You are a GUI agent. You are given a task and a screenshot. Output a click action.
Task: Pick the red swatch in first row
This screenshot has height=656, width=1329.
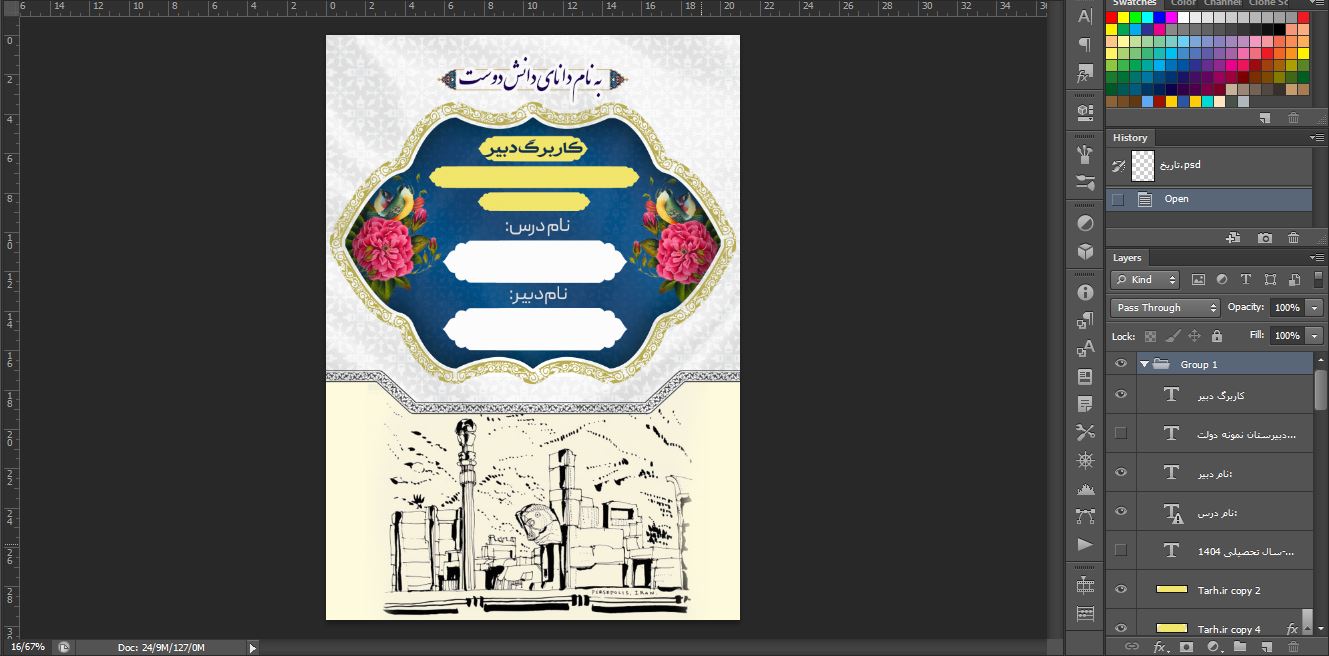1112,17
